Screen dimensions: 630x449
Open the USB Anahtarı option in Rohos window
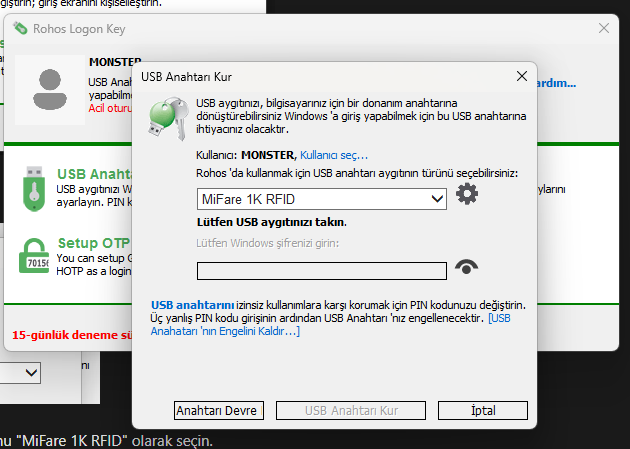(x=94, y=174)
